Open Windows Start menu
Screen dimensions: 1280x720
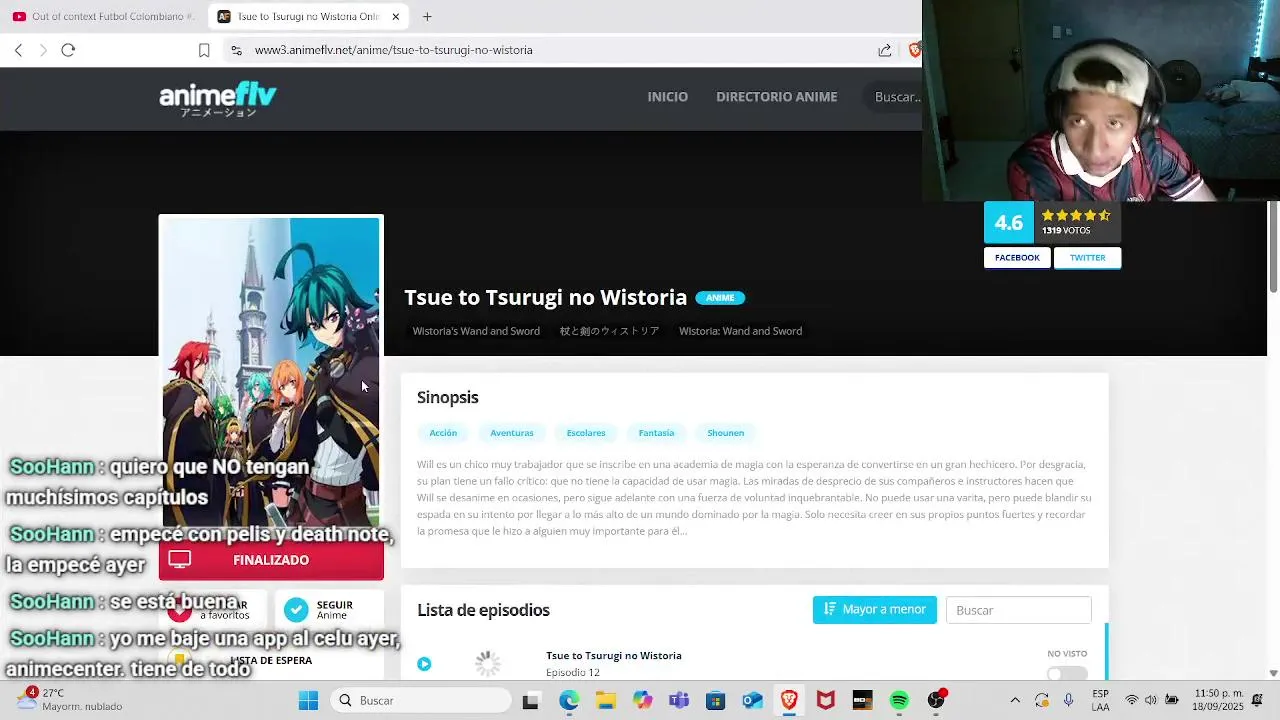[308, 700]
